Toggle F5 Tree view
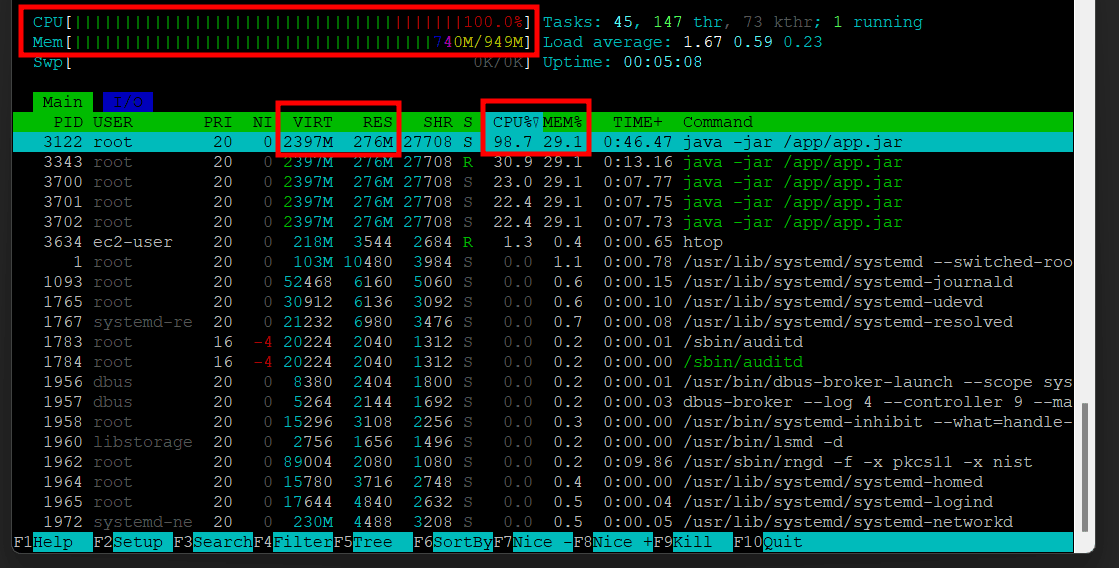 [372, 542]
